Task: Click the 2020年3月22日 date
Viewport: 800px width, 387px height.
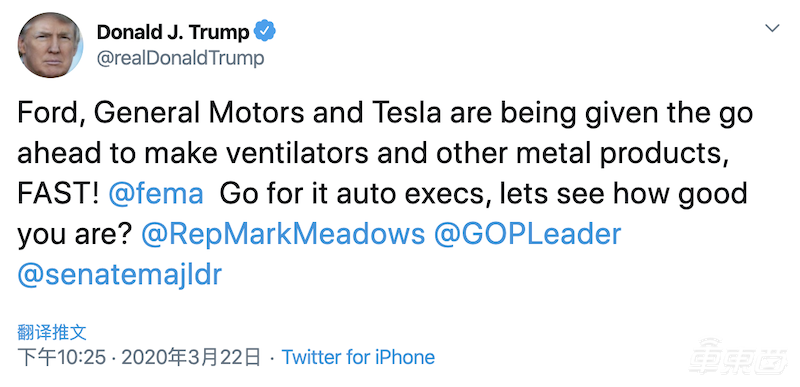Action: pyautogui.click(x=192, y=357)
